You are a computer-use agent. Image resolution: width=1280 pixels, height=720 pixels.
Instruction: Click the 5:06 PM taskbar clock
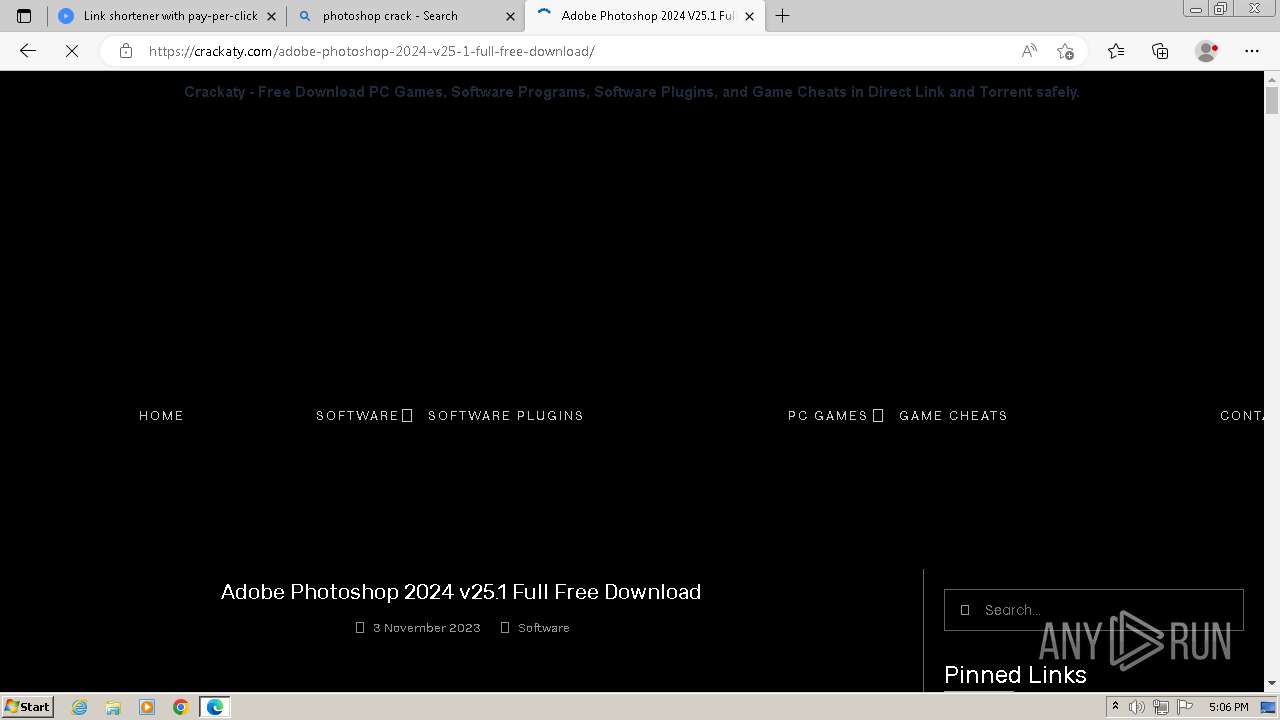[1228, 707]
